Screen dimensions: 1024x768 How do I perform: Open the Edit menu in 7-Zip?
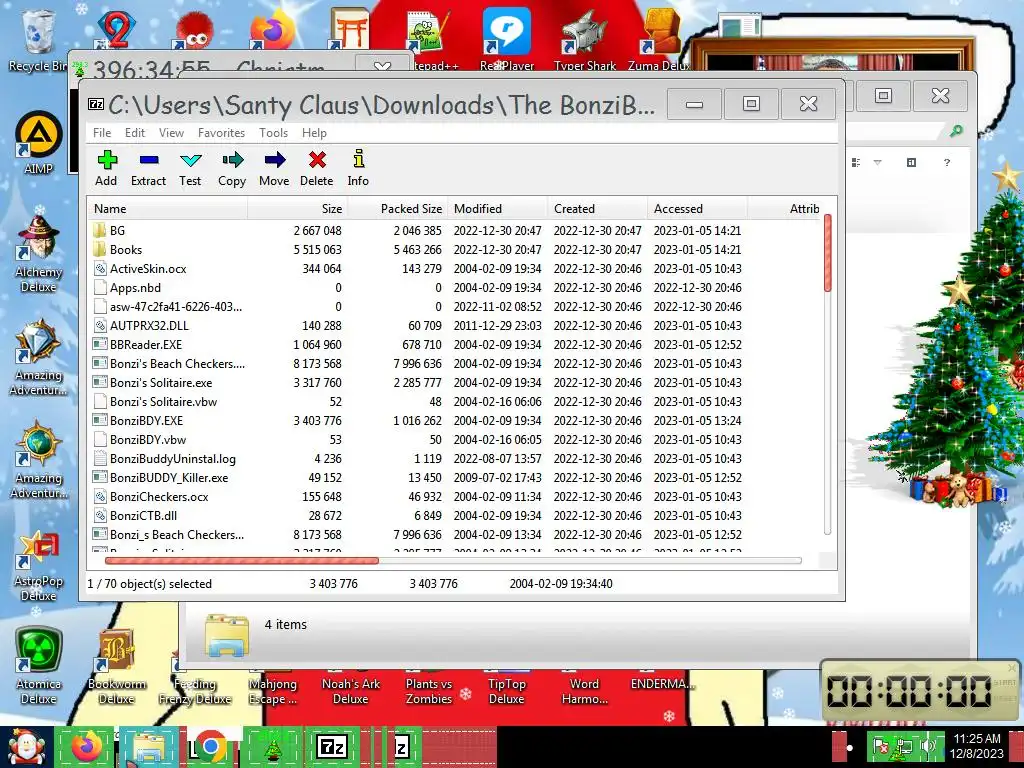pyautogui.click(x=135, y=133)
